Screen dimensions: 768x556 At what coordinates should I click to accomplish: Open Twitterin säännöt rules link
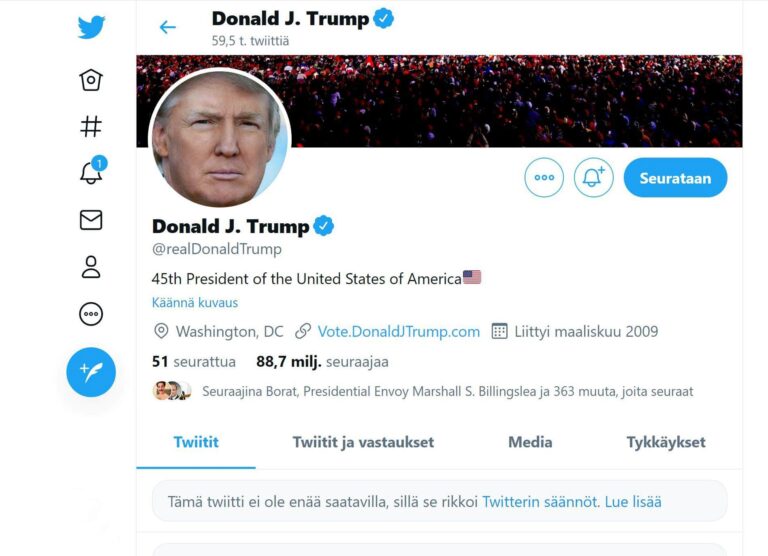(539, 502)
